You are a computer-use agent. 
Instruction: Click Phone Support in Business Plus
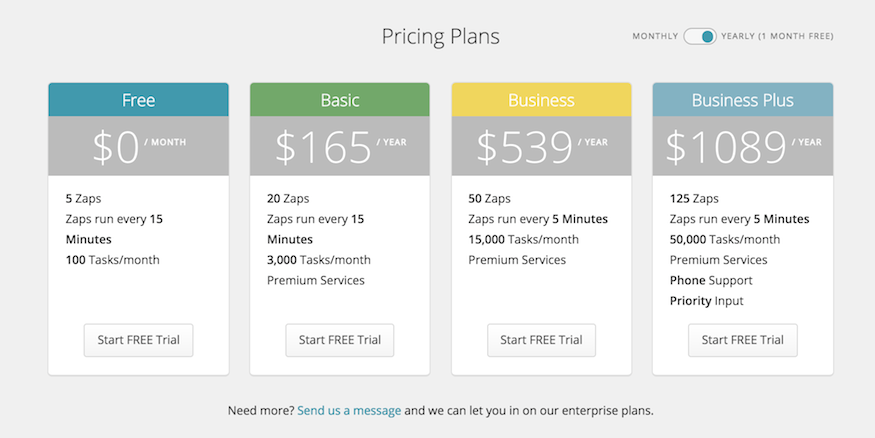[711, 281]
